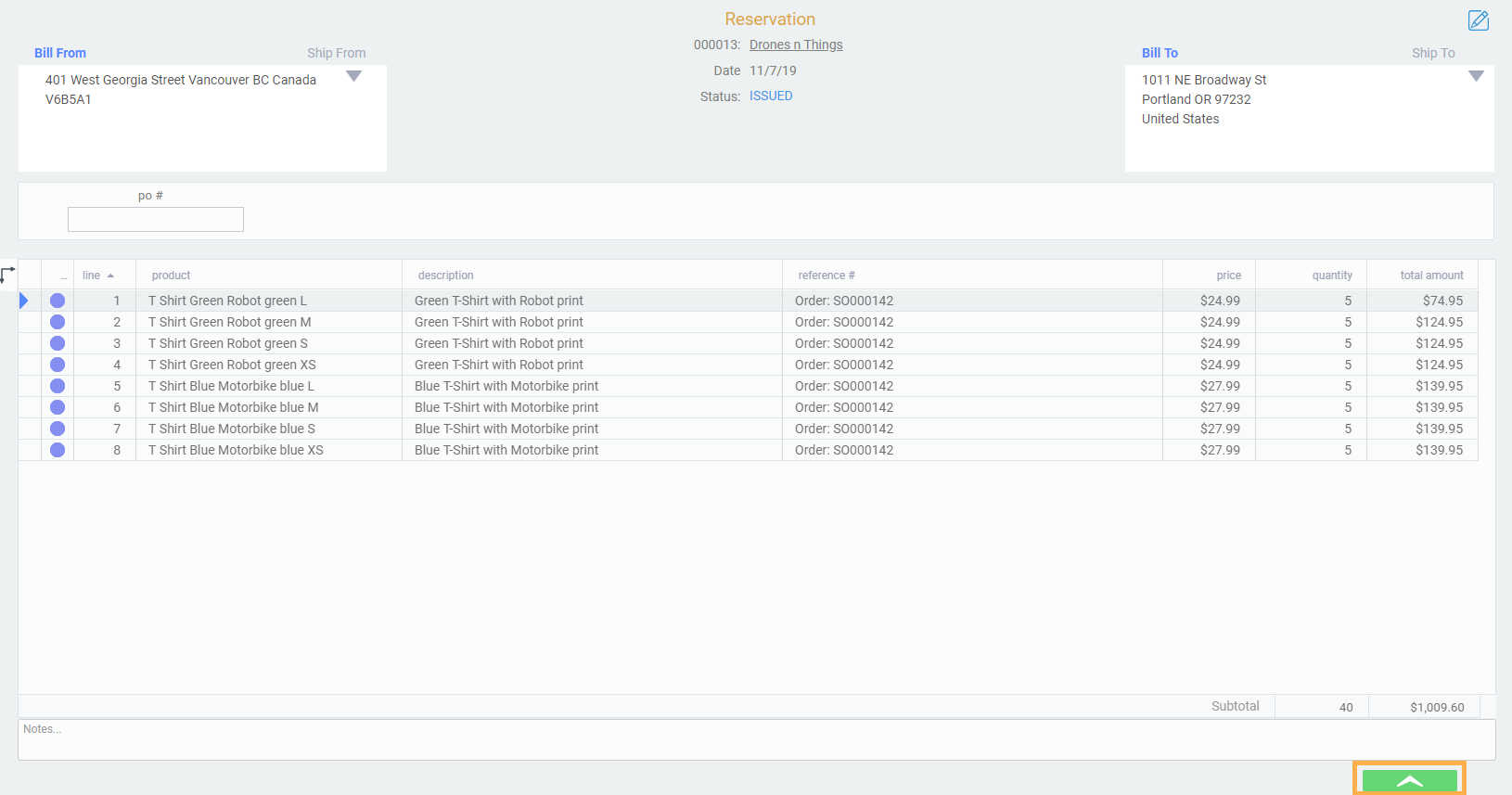Click the price column header
This screenshot has width=1512, height=795.
coord(1228,276)
